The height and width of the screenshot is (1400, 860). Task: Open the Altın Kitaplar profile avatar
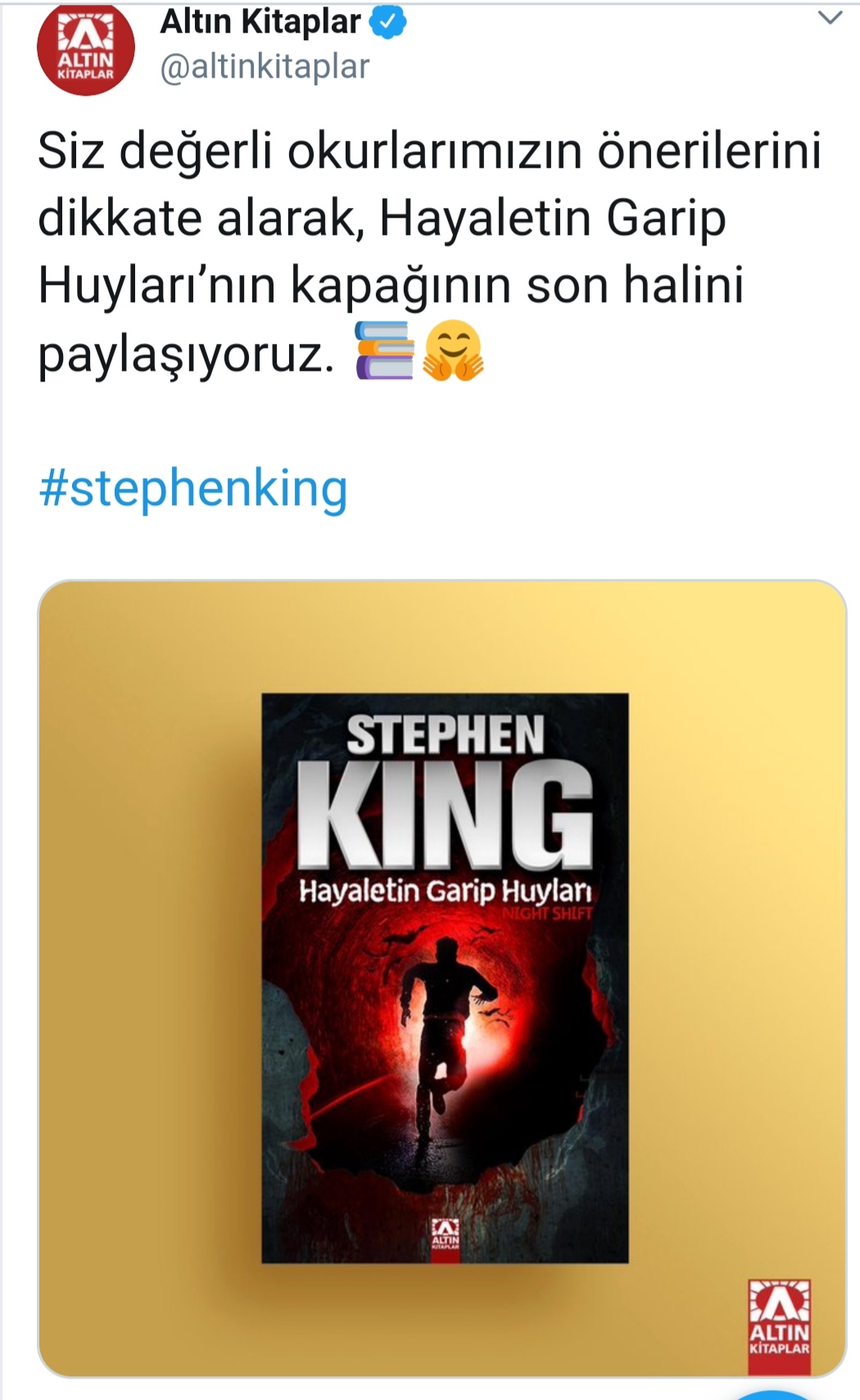click(85, 47)
